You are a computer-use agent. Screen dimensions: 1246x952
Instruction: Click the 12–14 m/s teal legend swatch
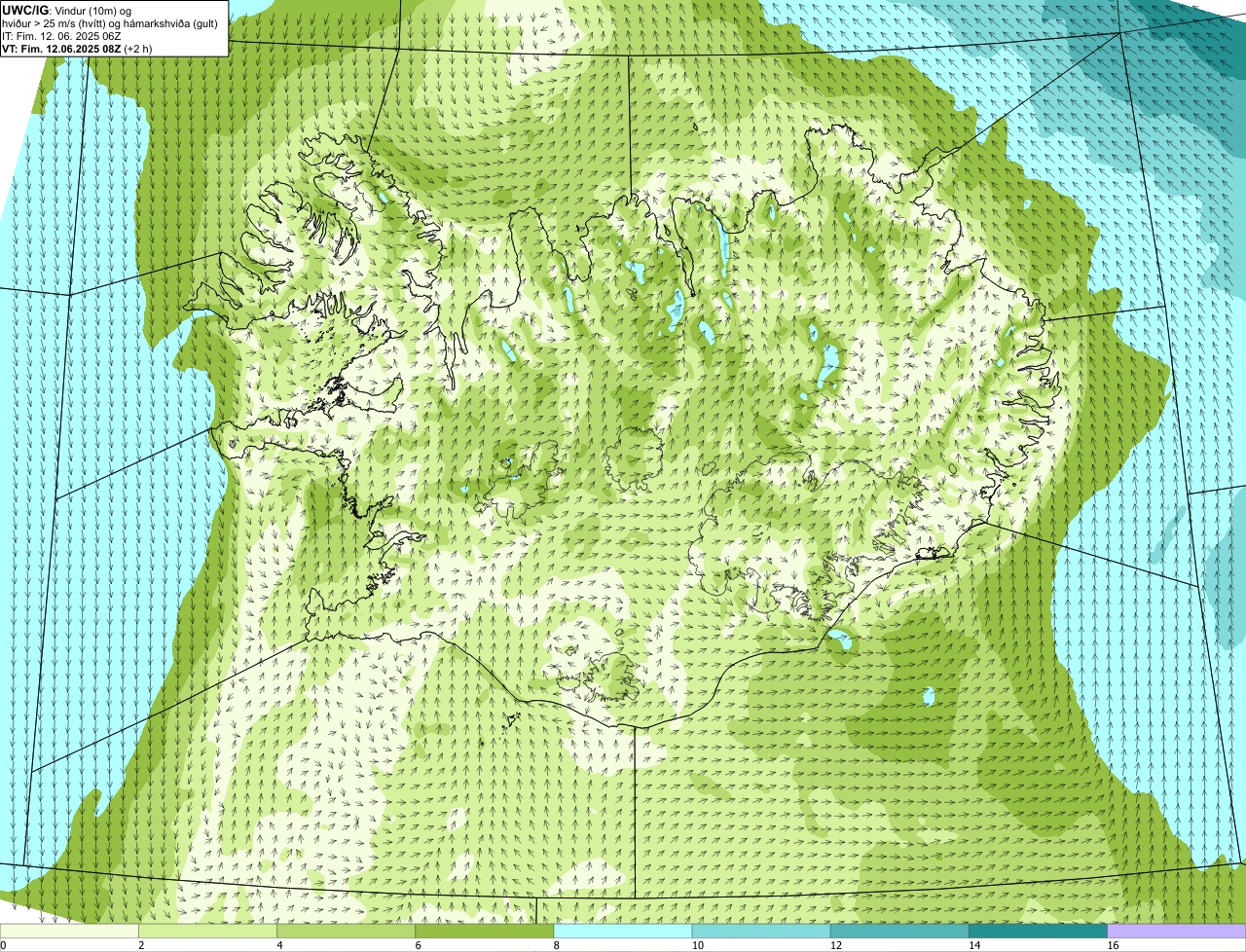click(899, 932)
